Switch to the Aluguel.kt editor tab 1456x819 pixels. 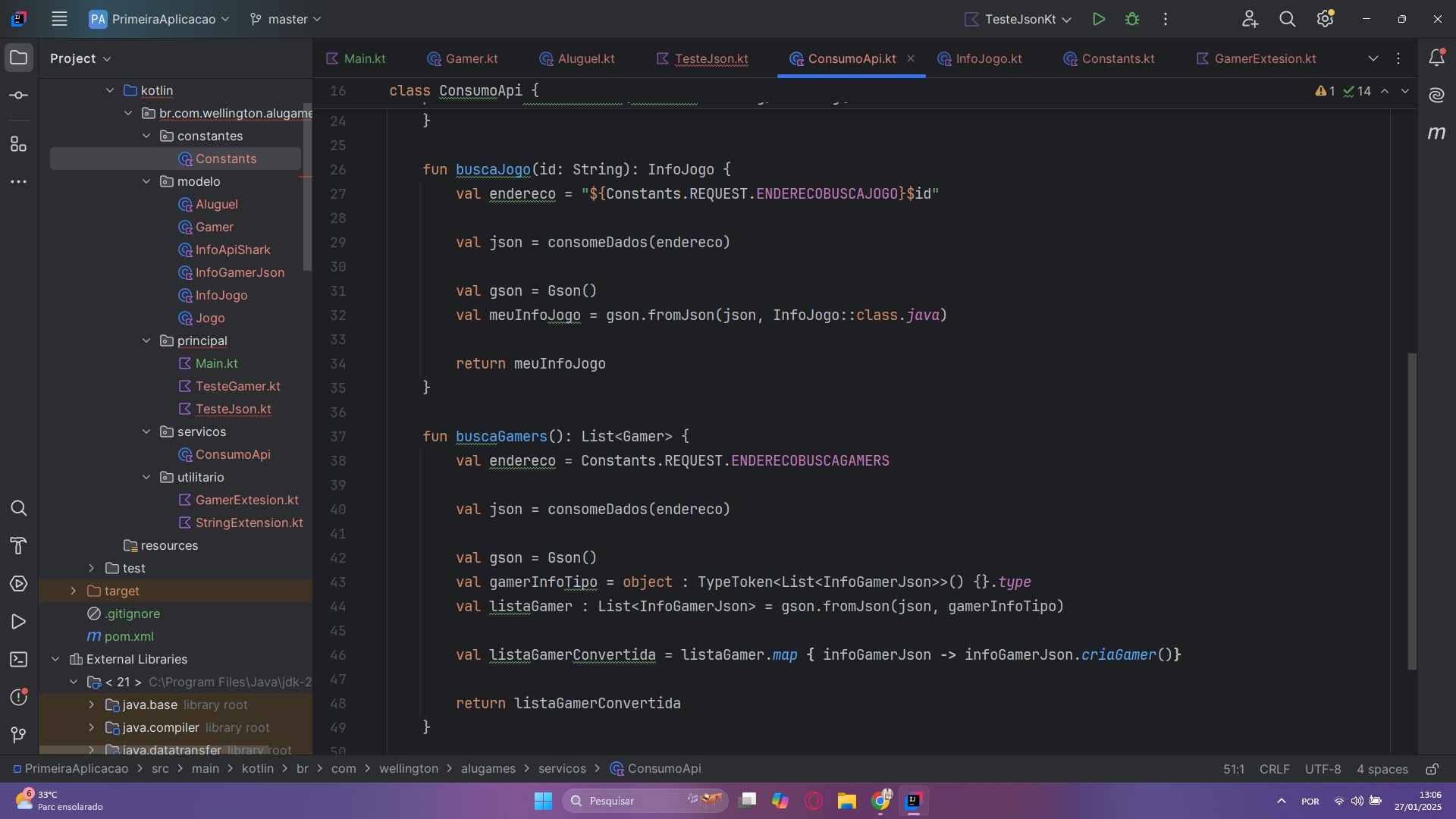[x=577, y=58]
